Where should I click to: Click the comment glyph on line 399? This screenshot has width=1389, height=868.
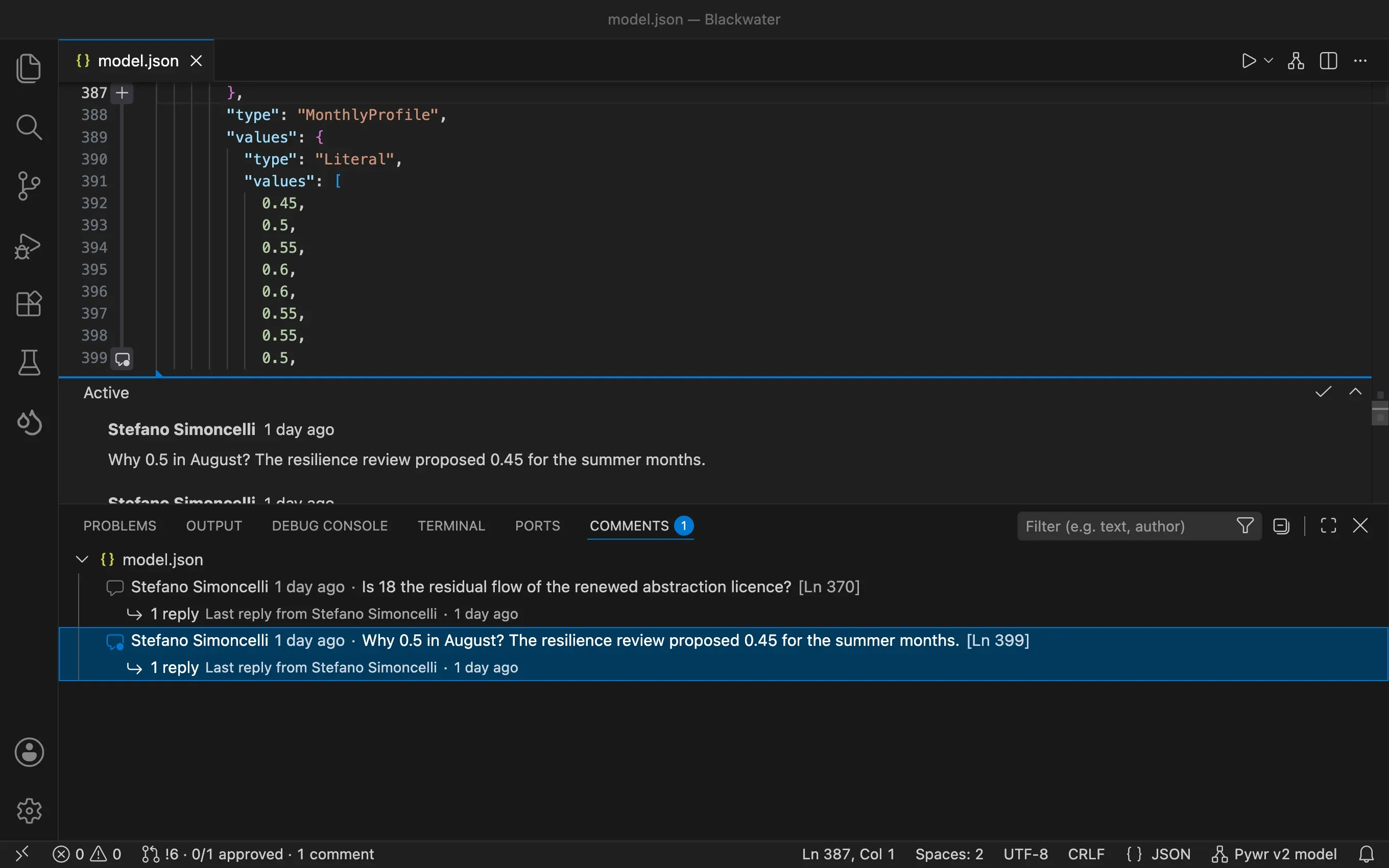click(122, 359)
